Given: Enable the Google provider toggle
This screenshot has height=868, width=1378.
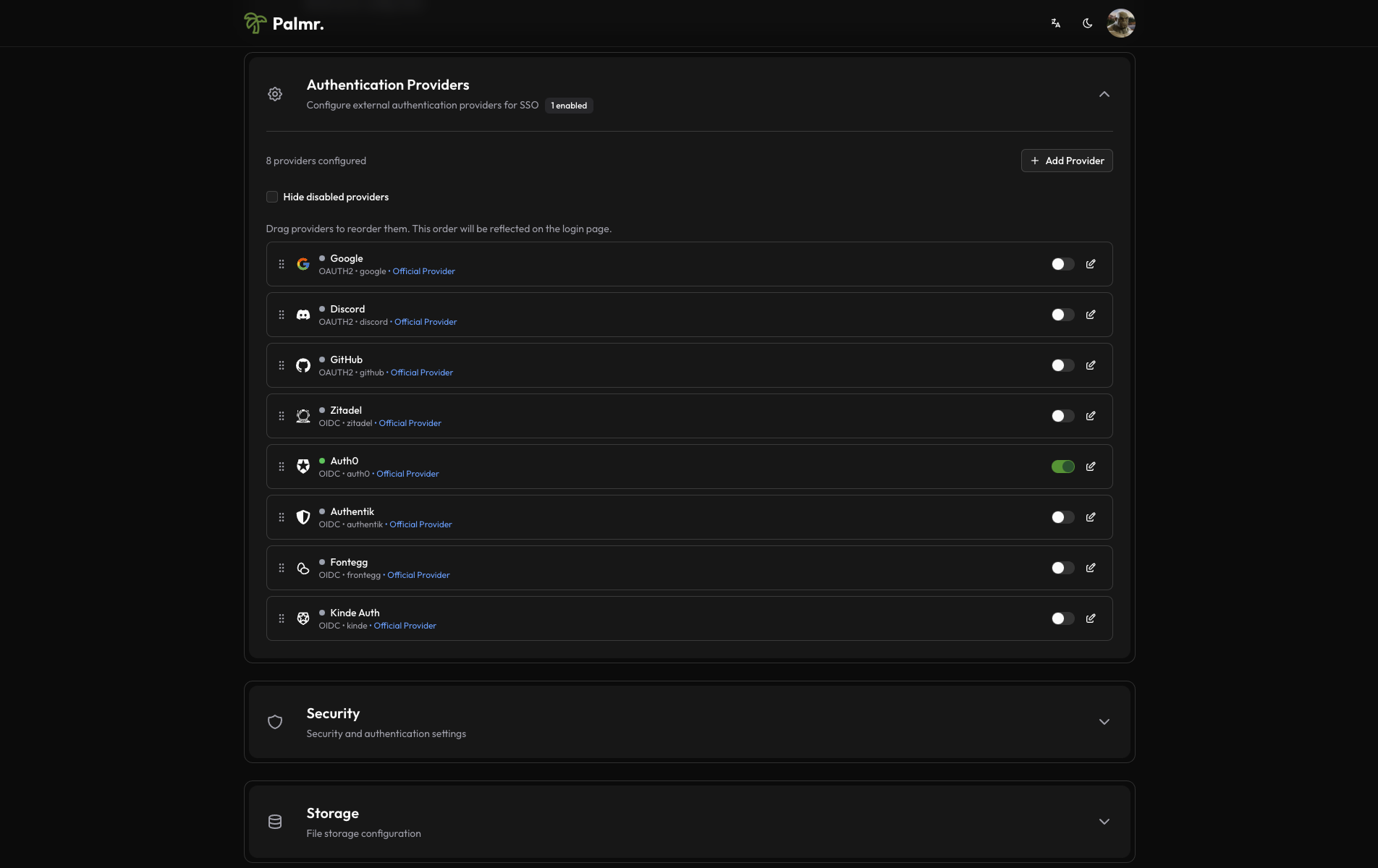Looking at the screenshot, I should click(x=1063, y=264).
